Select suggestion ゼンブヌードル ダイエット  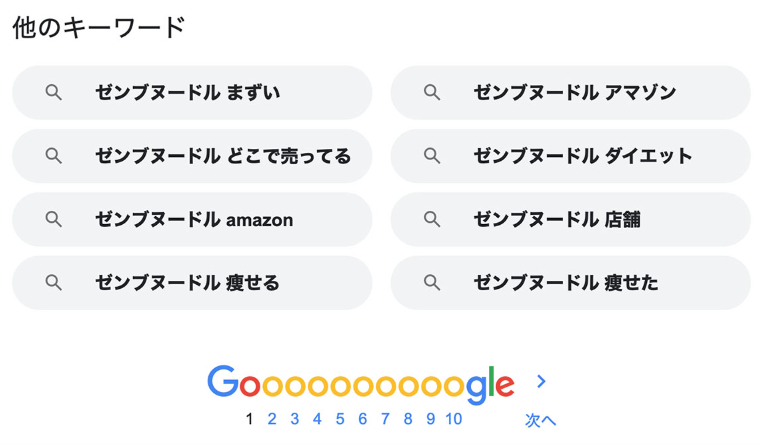pos(571,156)
